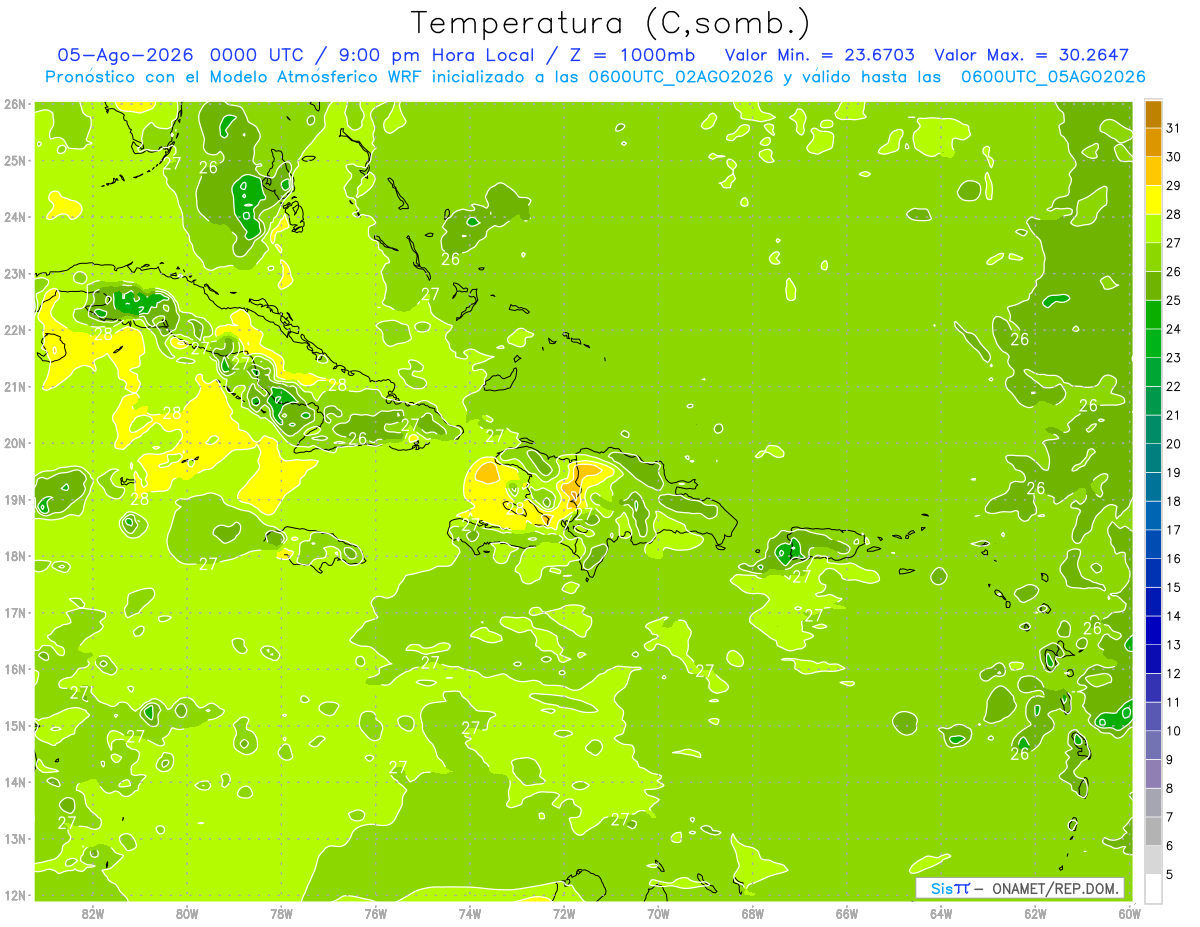Click the color scale label '30'

pos(1173,157)
